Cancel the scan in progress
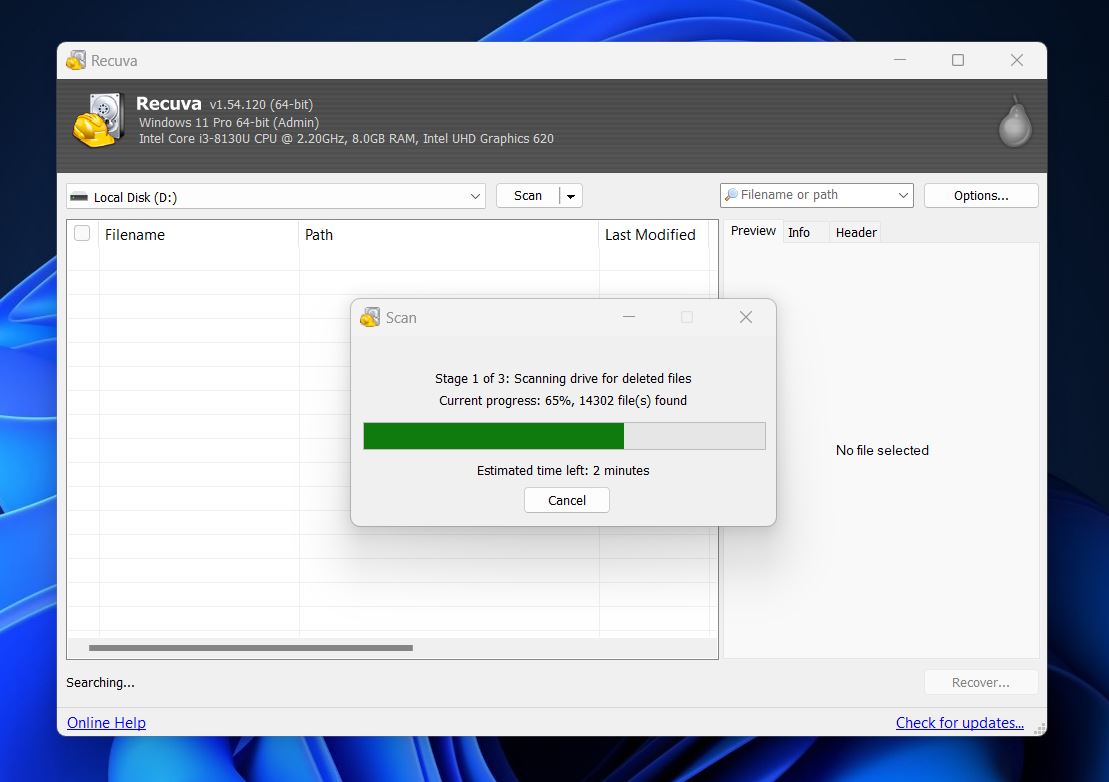 (x=567, y=501)
